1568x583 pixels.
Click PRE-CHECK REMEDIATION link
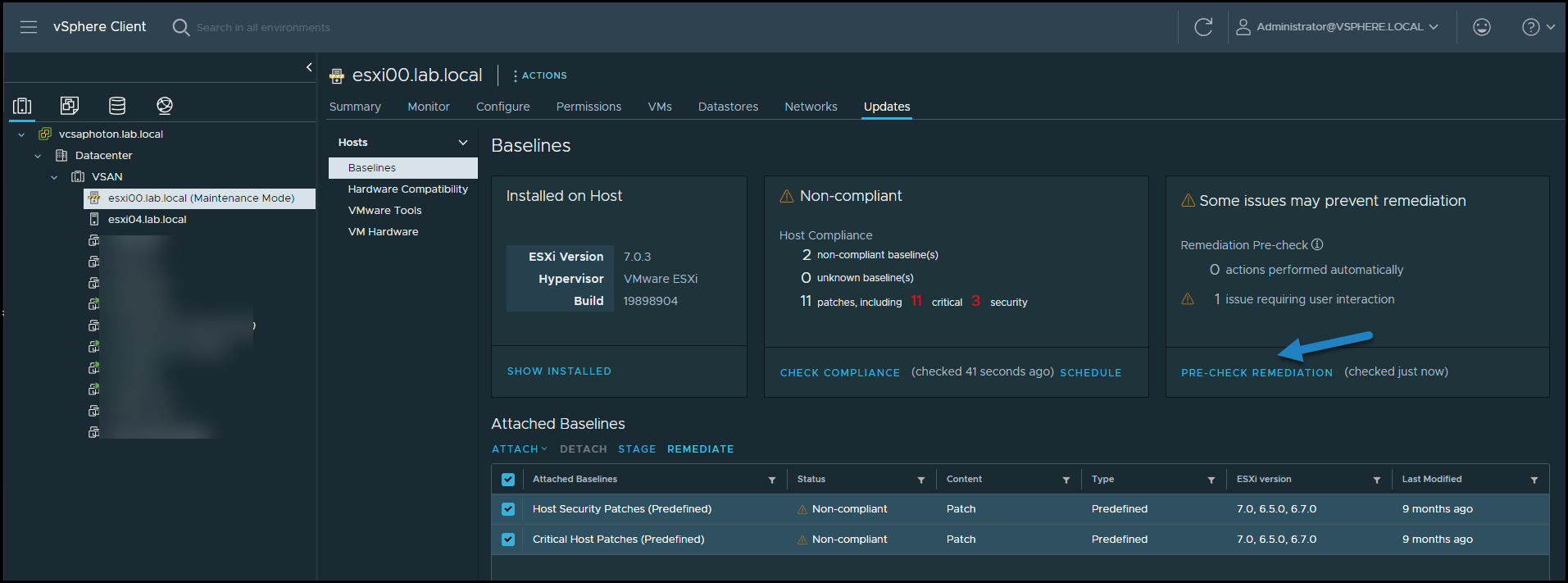tap(1257, 372)
